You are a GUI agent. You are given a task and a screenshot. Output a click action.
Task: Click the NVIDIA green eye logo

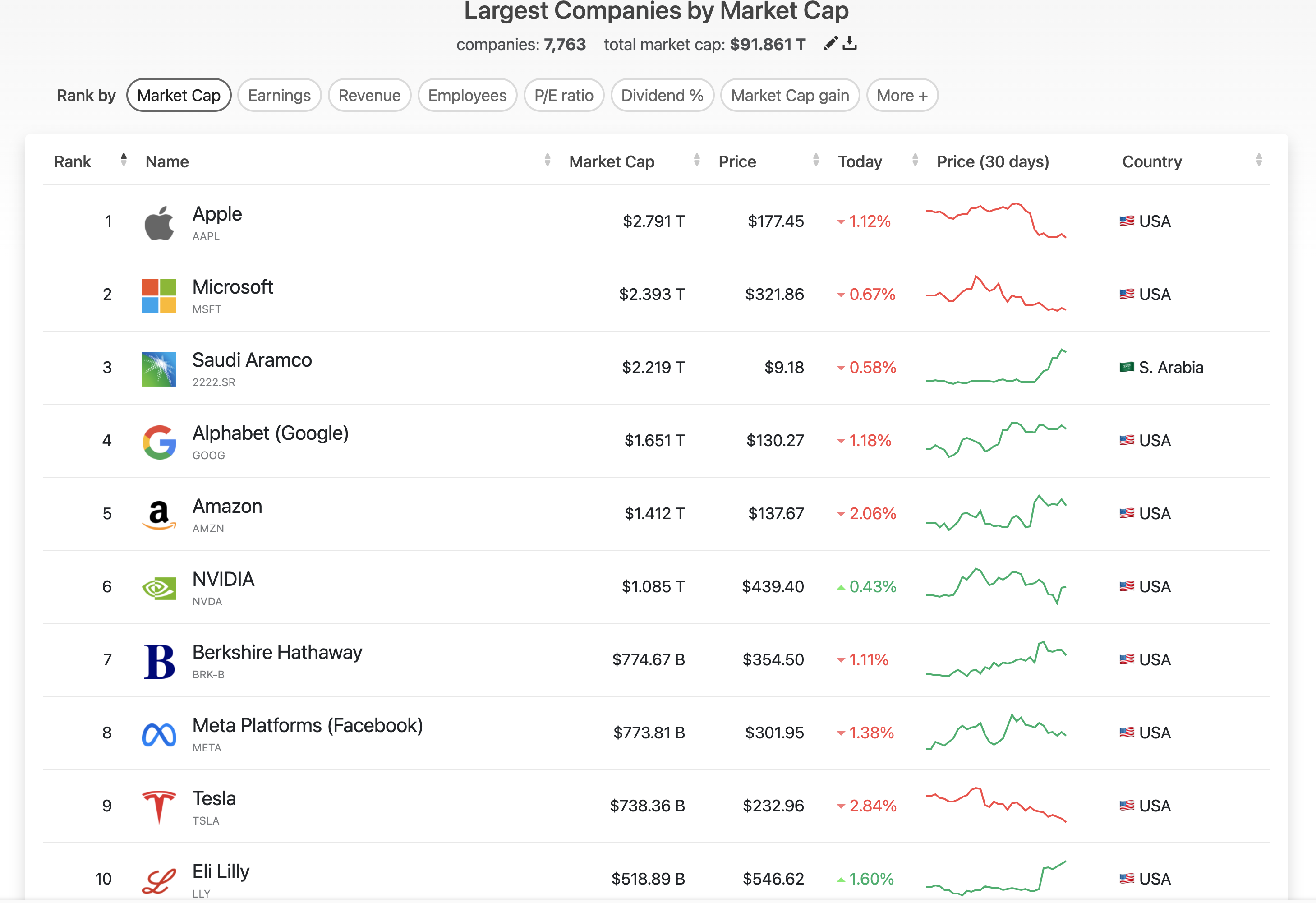point(159,588)
